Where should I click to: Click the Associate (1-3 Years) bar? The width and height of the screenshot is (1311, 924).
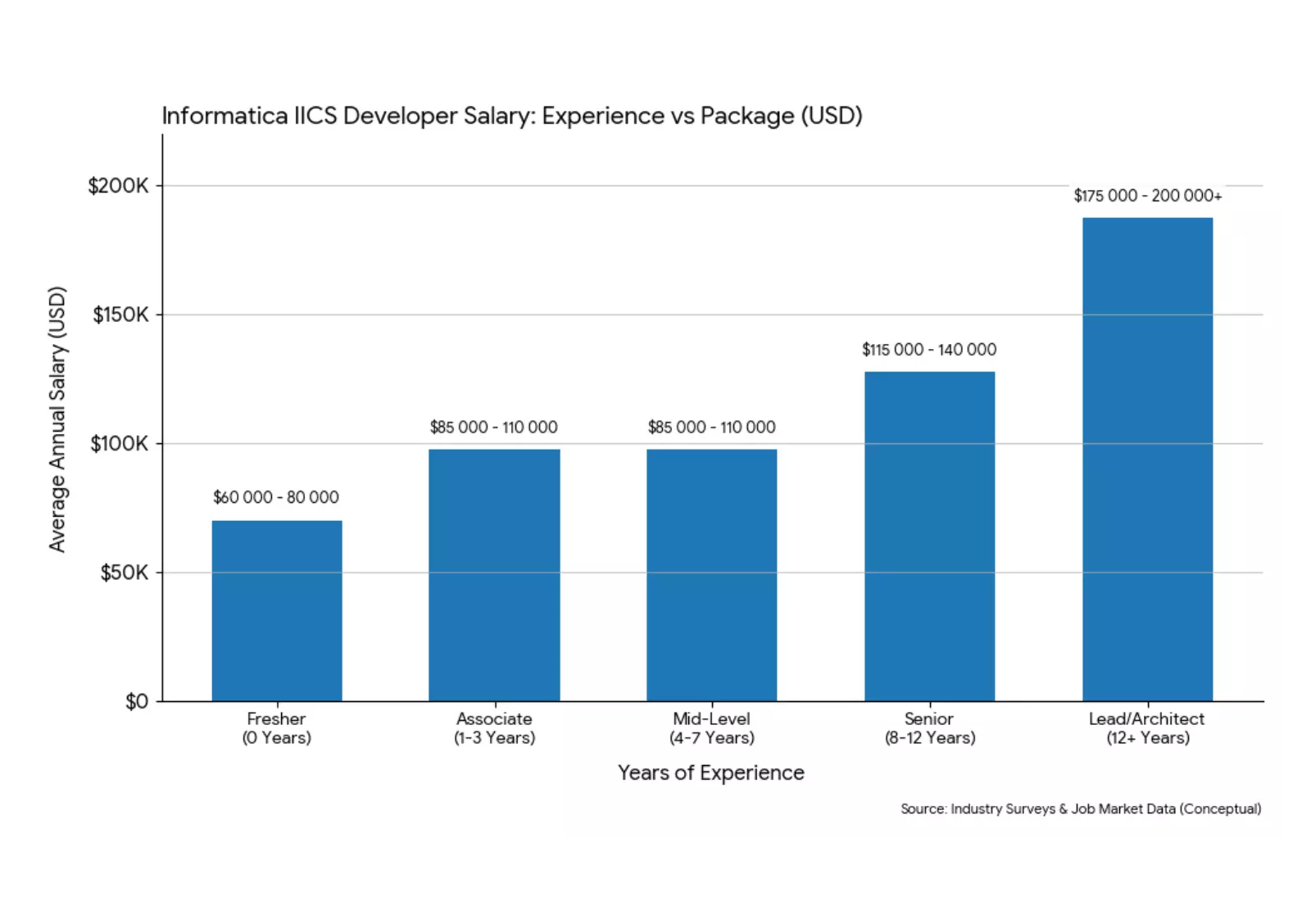click(x=494, y=575)
